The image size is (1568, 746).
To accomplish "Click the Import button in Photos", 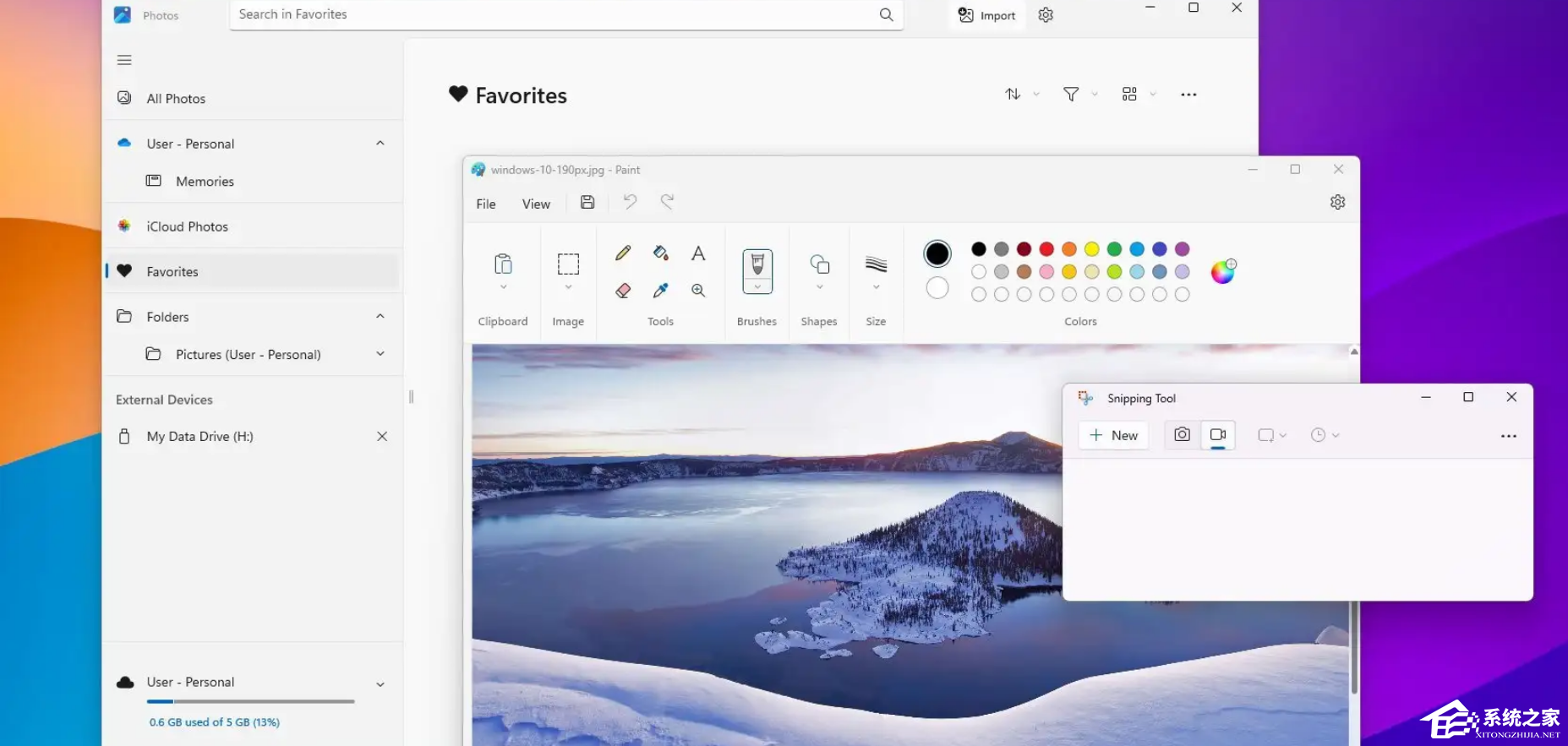I will 986,15.
